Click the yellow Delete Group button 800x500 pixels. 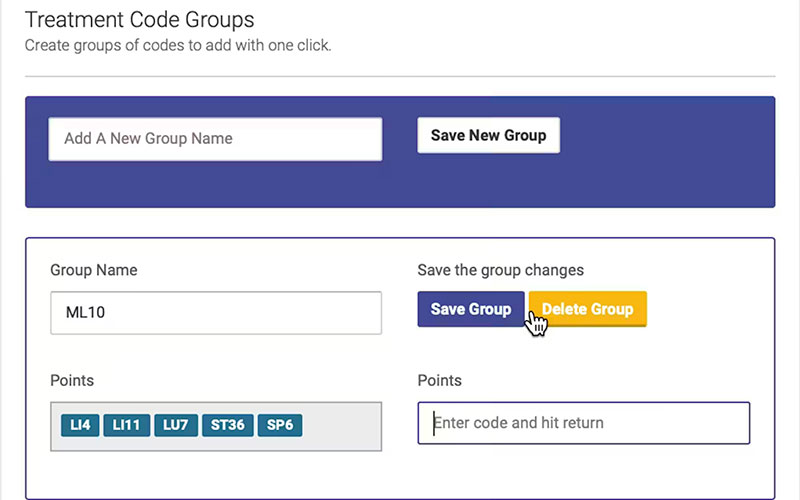coord(588,309)
